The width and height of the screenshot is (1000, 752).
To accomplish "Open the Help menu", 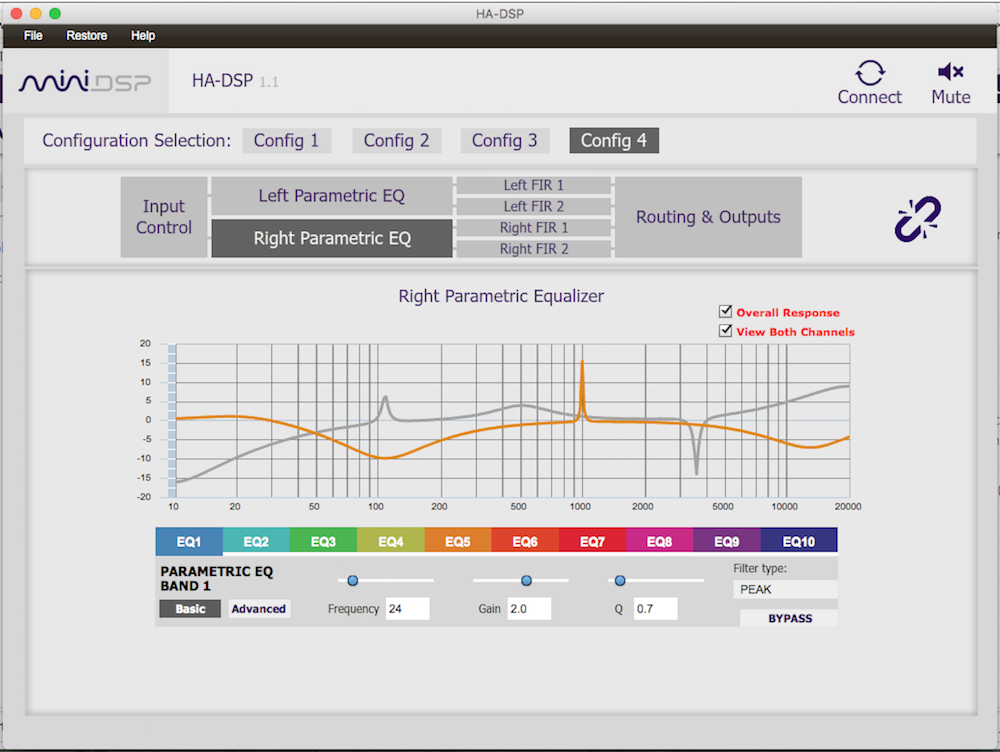I will click(x=143, y=36).
